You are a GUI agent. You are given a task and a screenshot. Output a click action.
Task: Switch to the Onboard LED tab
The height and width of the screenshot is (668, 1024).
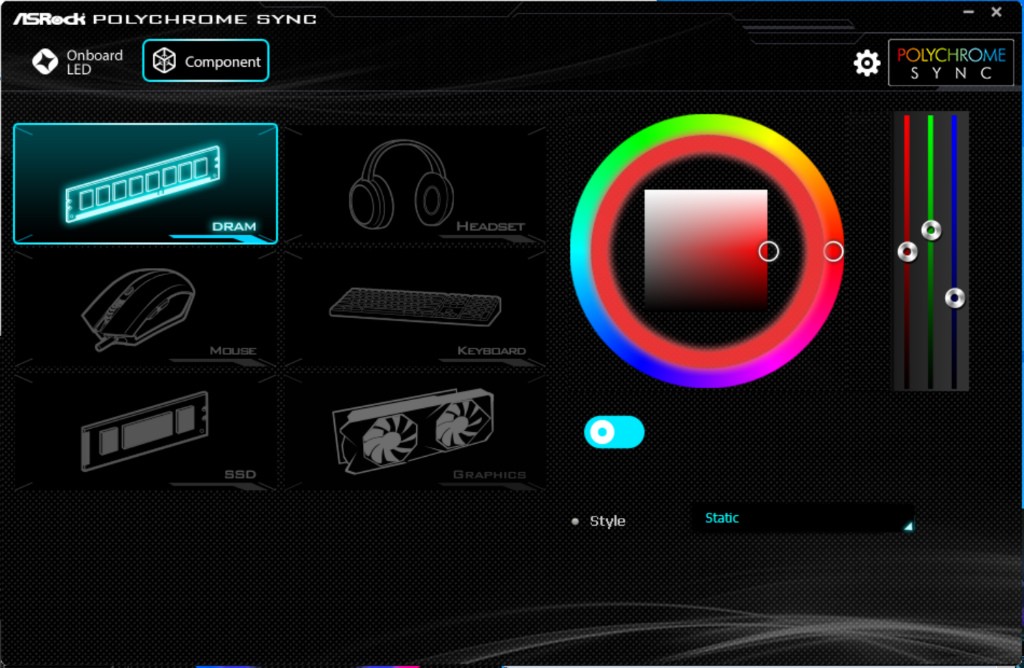[x=78, y=61]
